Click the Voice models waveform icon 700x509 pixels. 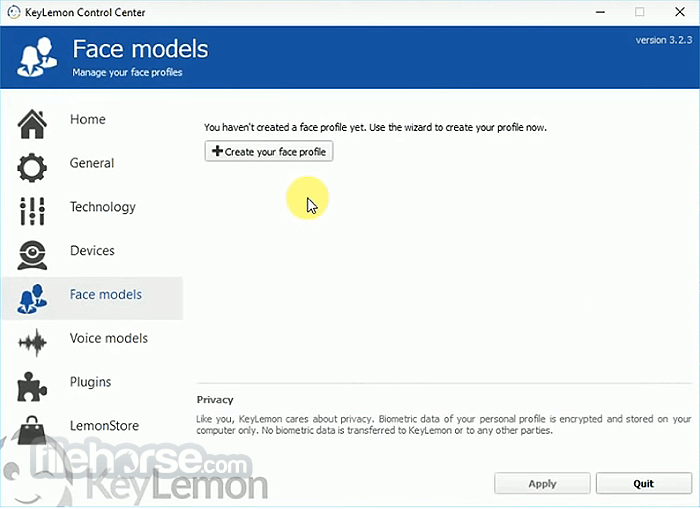coord(32,342)
